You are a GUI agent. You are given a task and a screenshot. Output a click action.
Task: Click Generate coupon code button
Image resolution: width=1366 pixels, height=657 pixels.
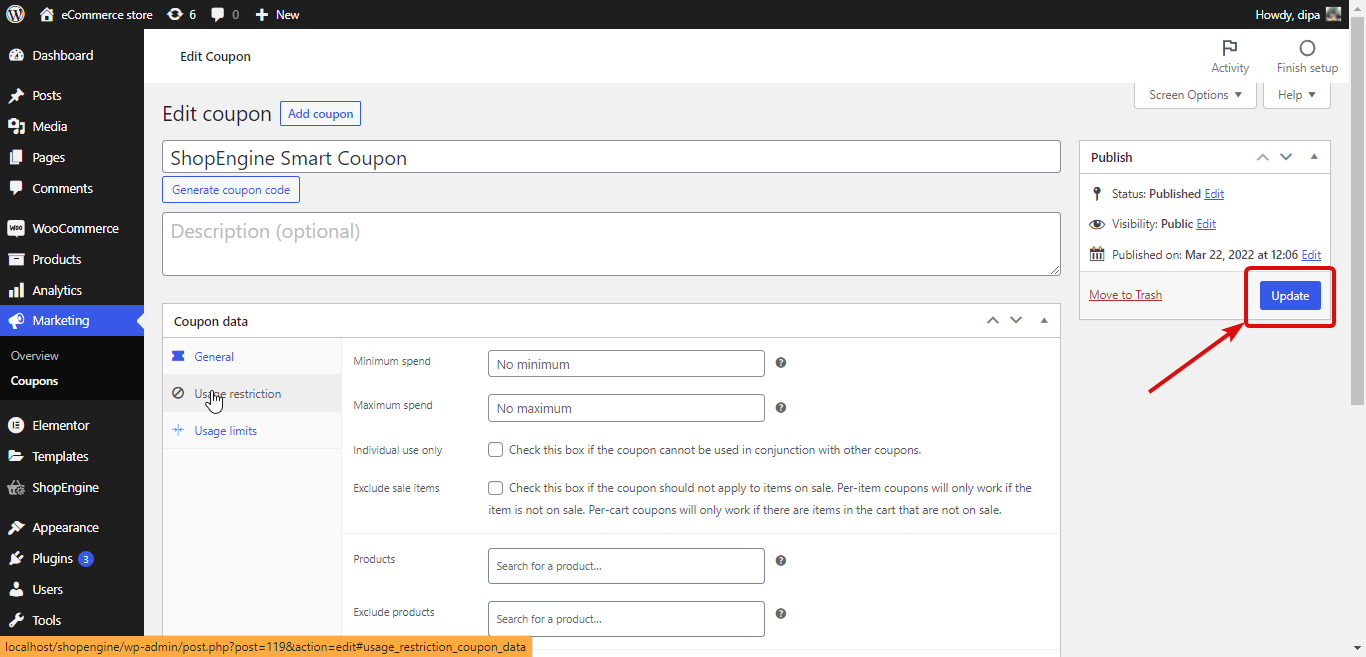coord(231,190)
